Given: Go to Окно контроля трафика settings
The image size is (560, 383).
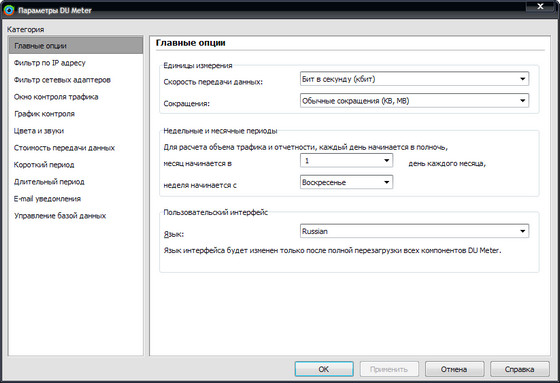Looking at the screenshot, I should (76, 97).
